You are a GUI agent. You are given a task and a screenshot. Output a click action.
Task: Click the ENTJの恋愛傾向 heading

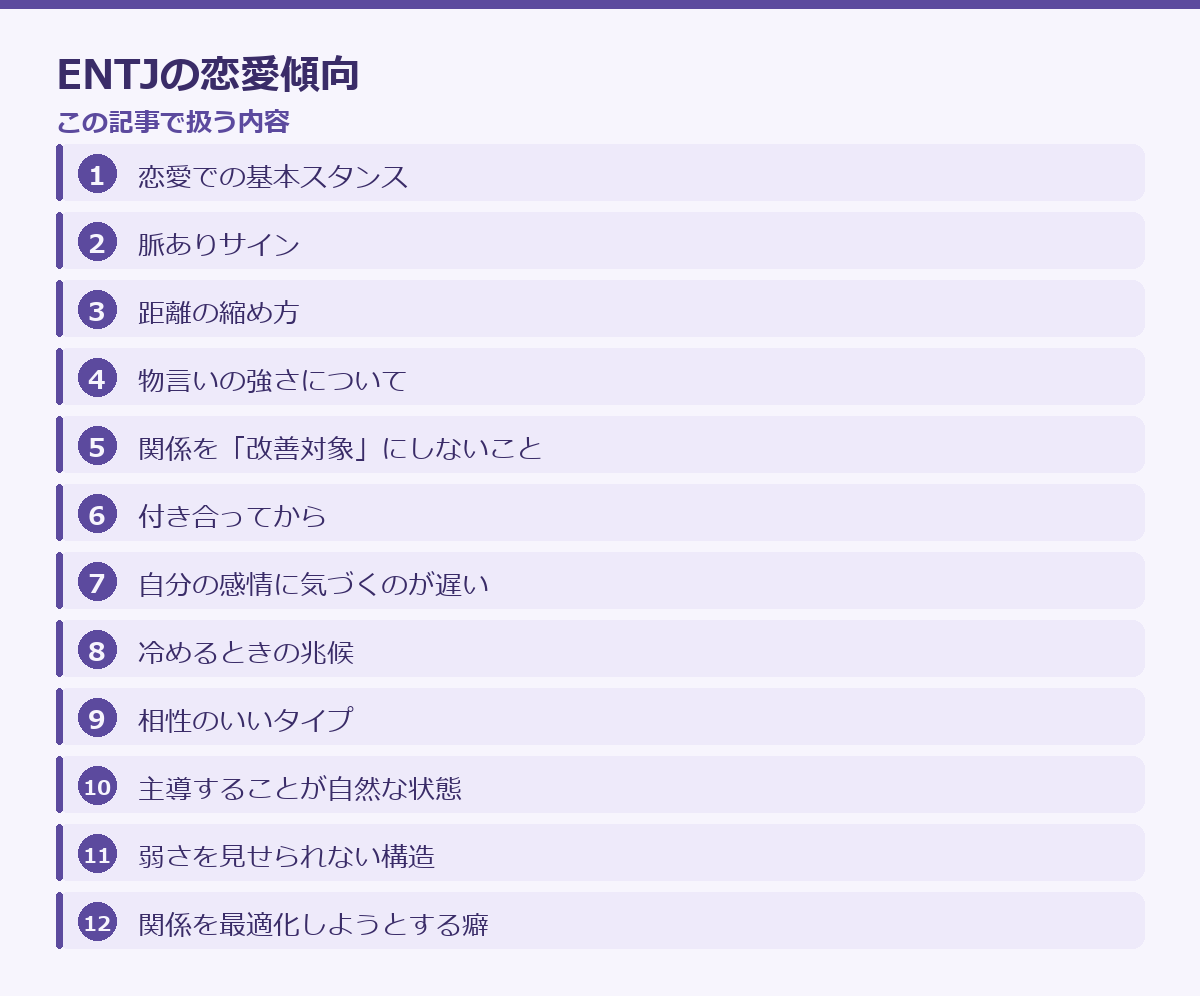point(208,74)
